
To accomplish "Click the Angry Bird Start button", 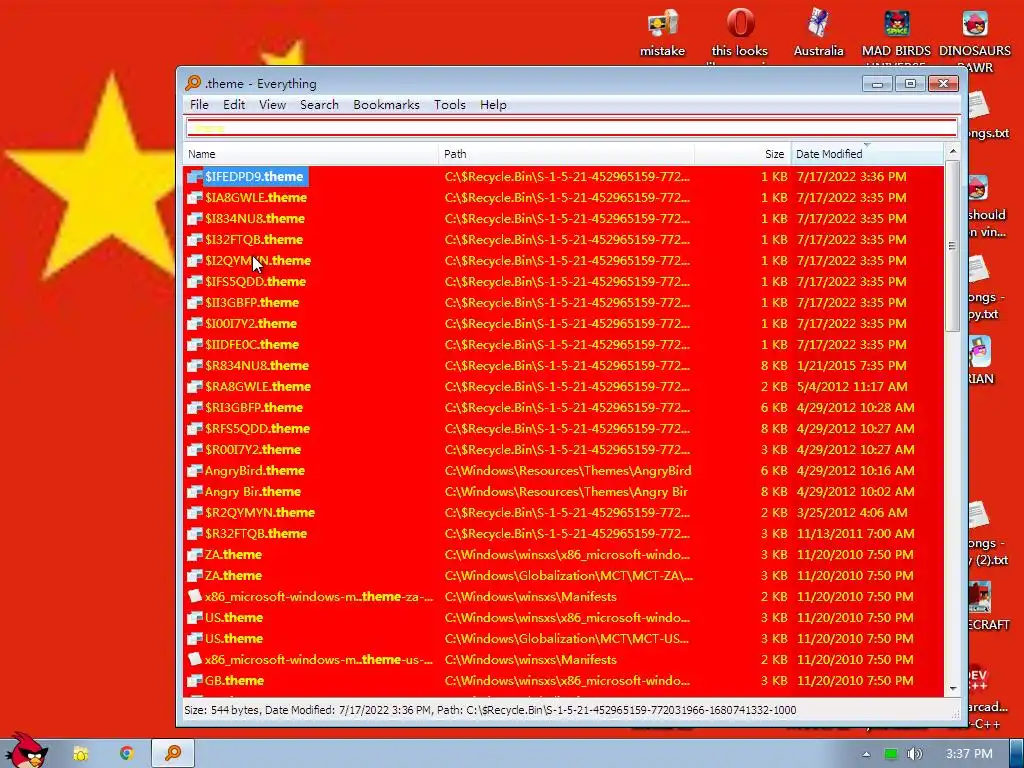I will 25,750.
